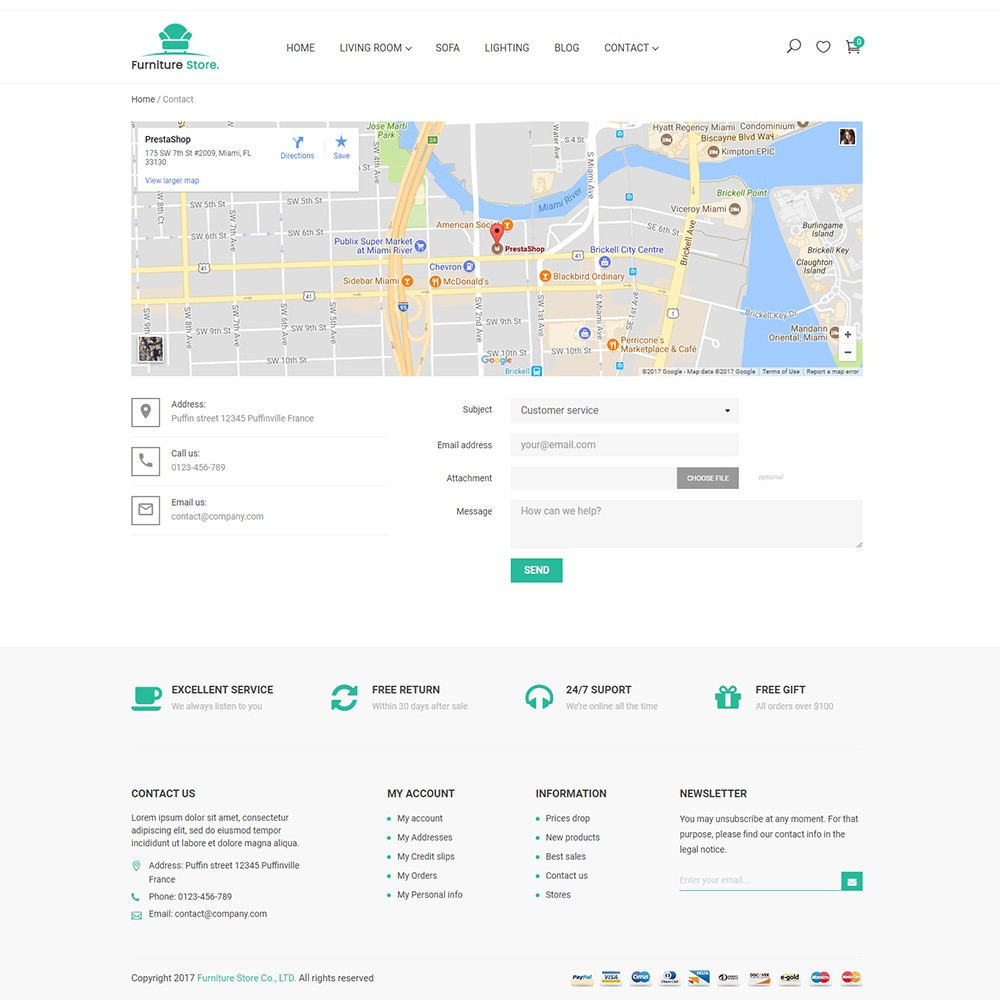Click the VISA payment icon
The image size is (1000, 1000).
[x=611, y=978]
